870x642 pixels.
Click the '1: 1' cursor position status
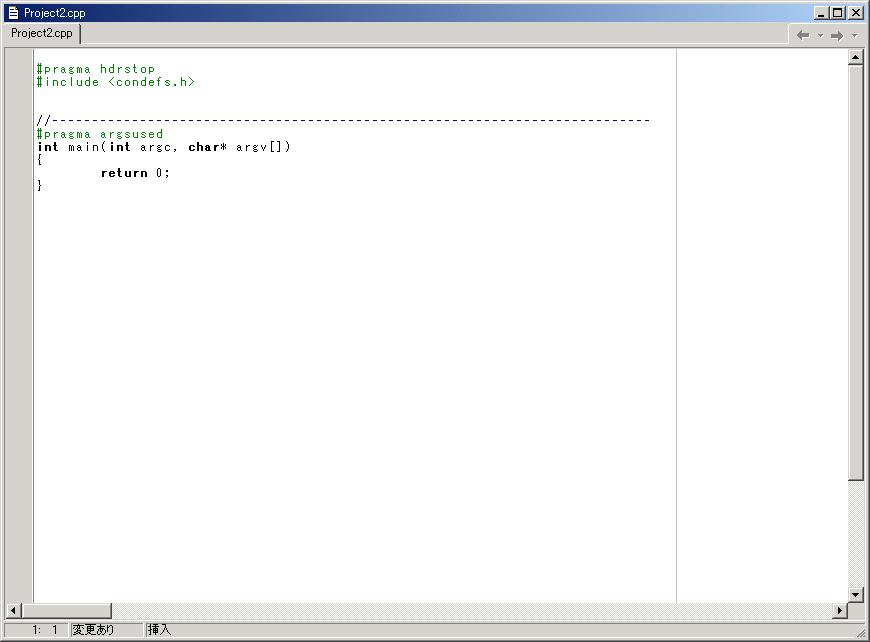37,630
